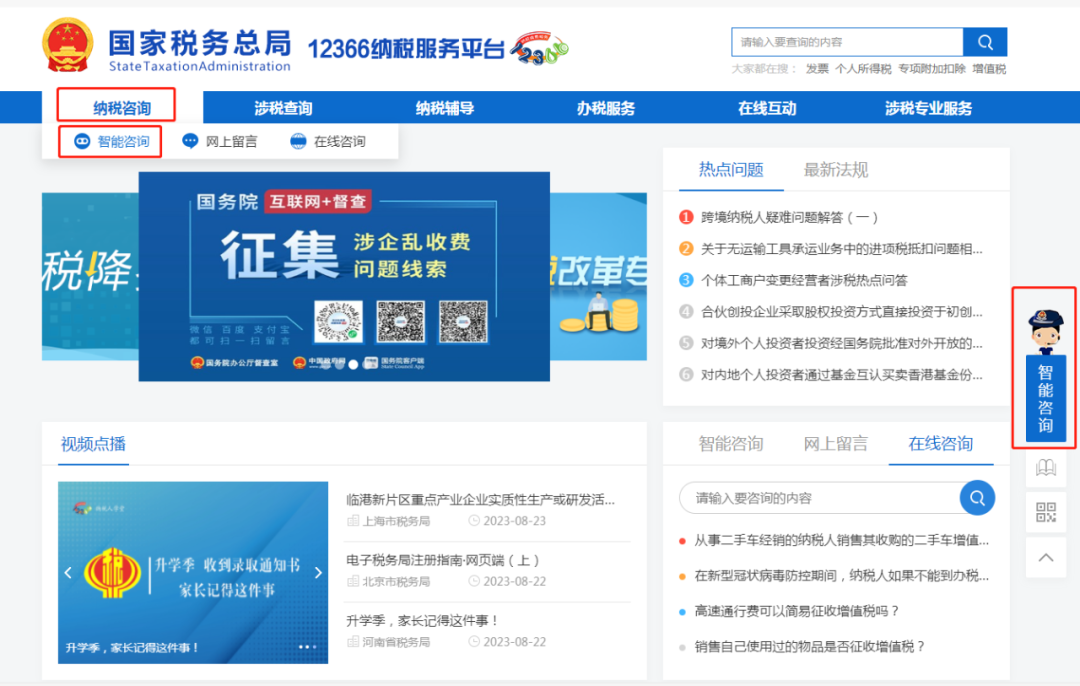Image resolution: width=1080 pixels, height=686 pixels.
Task: Show next video with right arrow
Action: [x=318, y=572]
